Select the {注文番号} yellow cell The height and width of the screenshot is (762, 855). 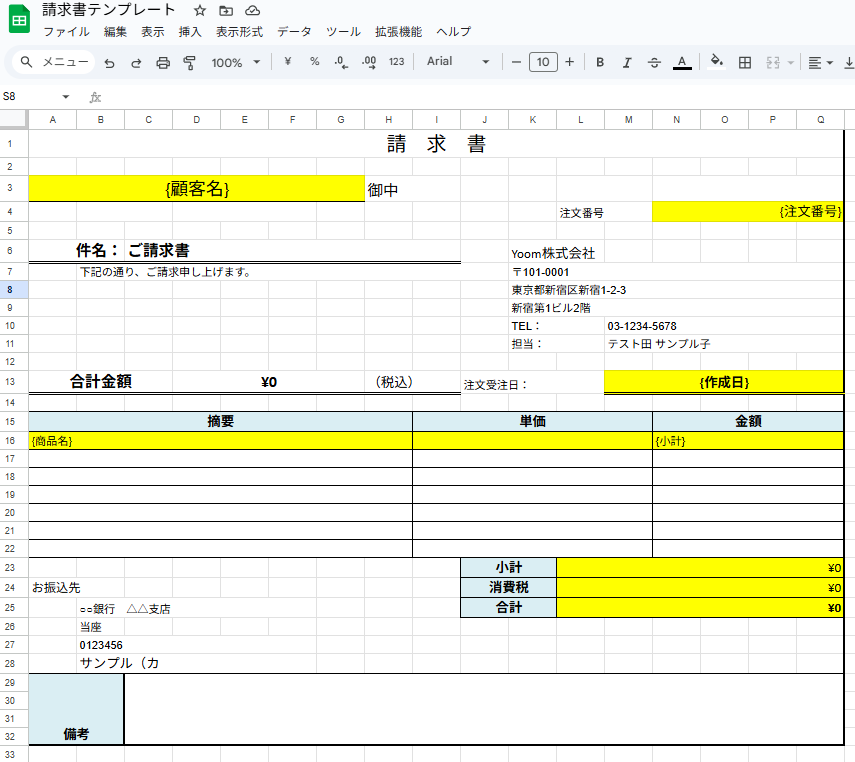click(x=748, y=212)
